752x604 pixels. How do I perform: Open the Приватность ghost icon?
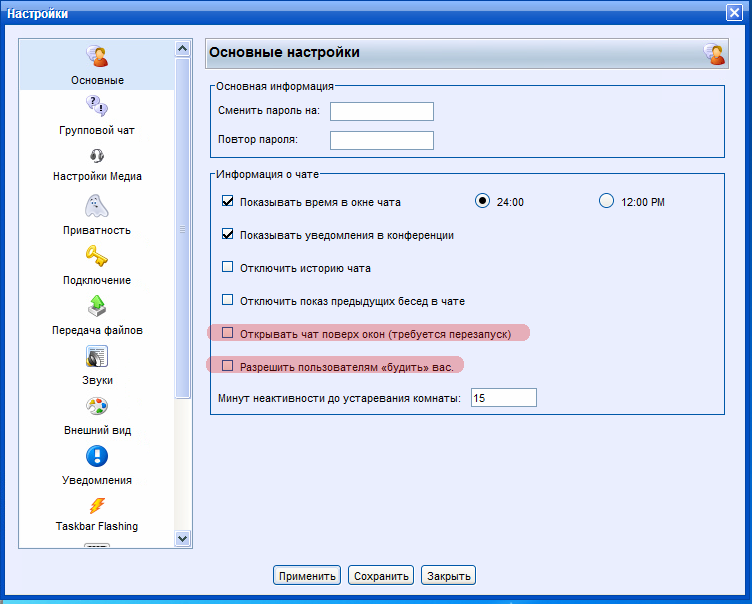97,206
